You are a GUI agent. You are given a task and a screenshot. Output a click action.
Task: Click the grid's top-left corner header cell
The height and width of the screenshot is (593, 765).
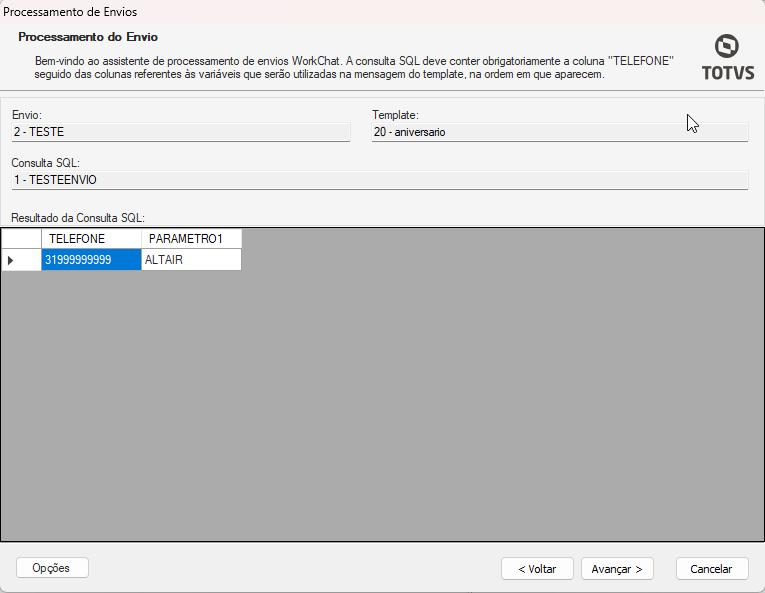pos(21,239)
